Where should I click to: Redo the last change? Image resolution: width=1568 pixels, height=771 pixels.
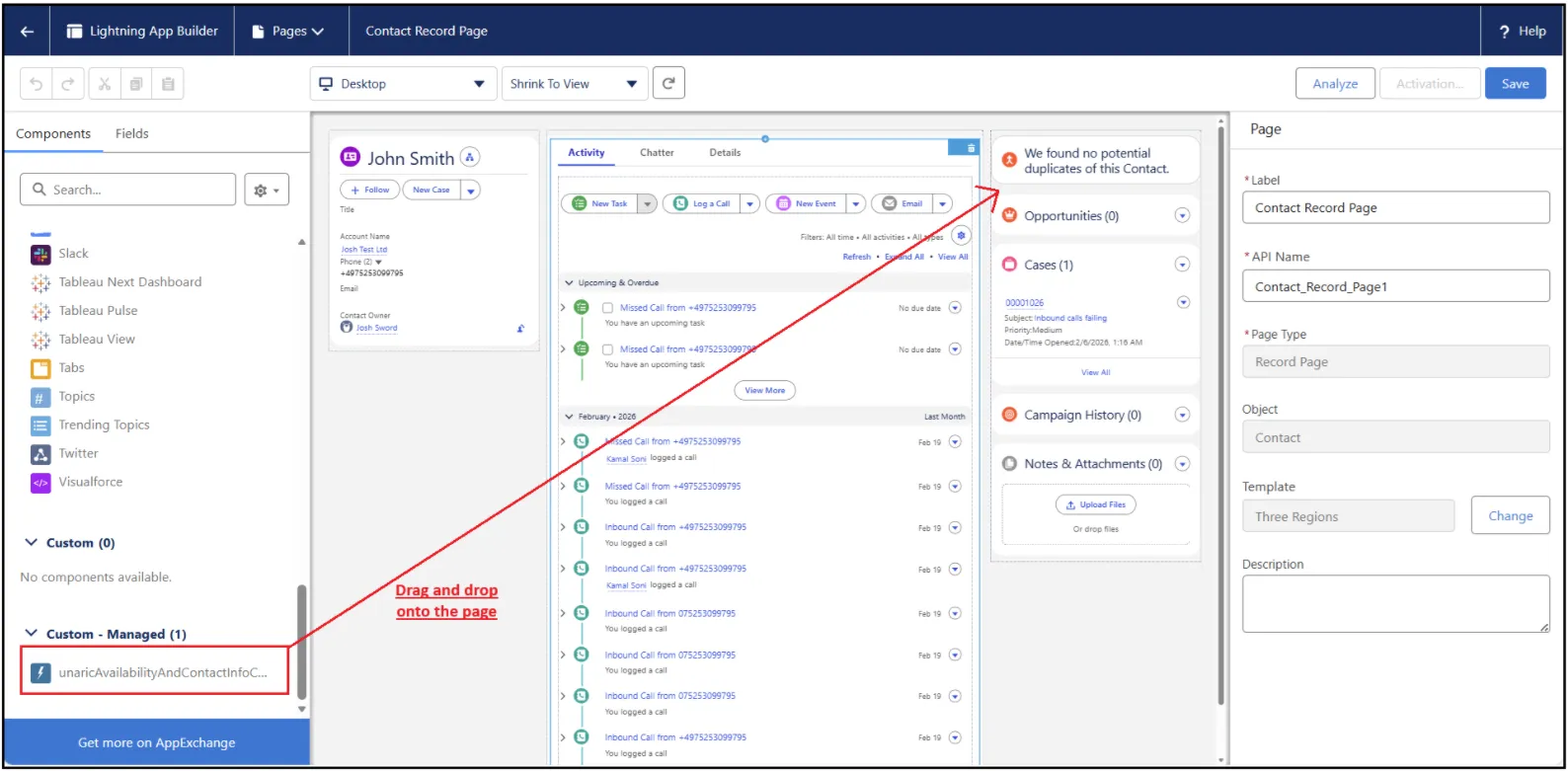(68, 84)
